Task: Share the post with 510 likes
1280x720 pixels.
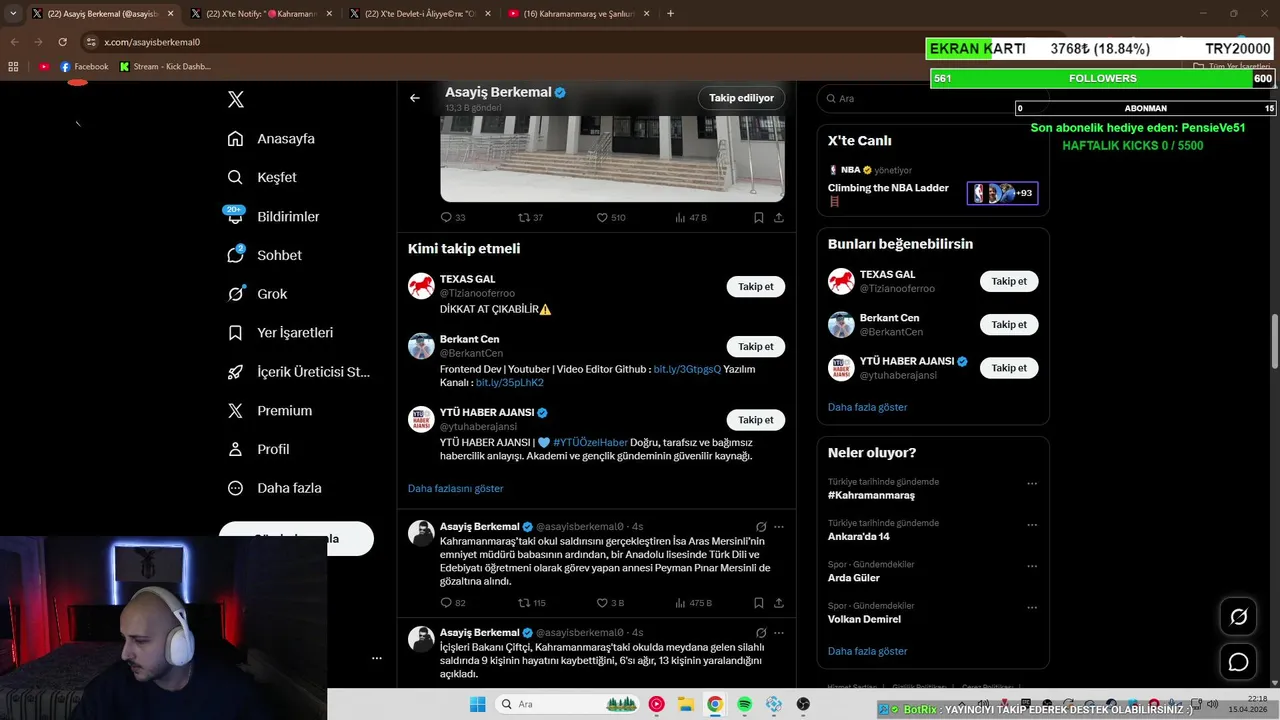Action: click(778, 217)
